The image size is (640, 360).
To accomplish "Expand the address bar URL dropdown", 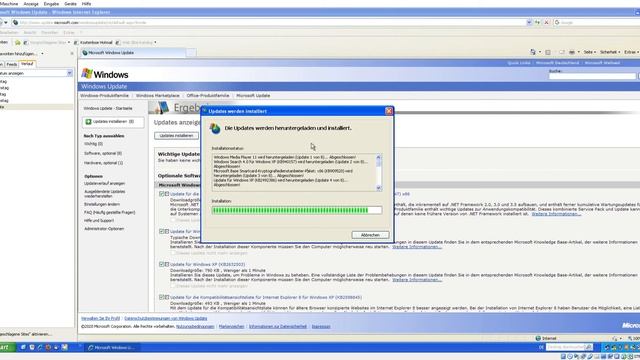I will coord(529,22).
